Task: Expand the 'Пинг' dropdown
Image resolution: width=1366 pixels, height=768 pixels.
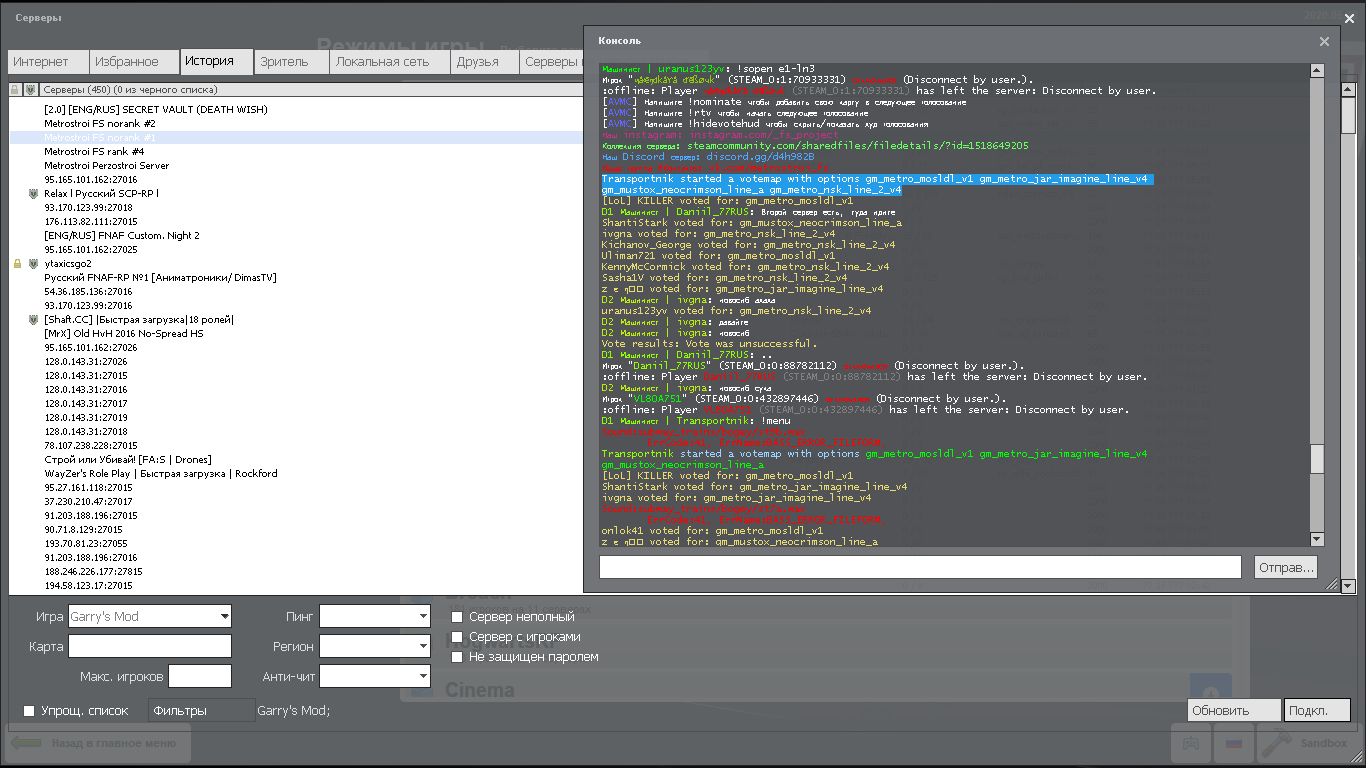Action: click(375, 616)
